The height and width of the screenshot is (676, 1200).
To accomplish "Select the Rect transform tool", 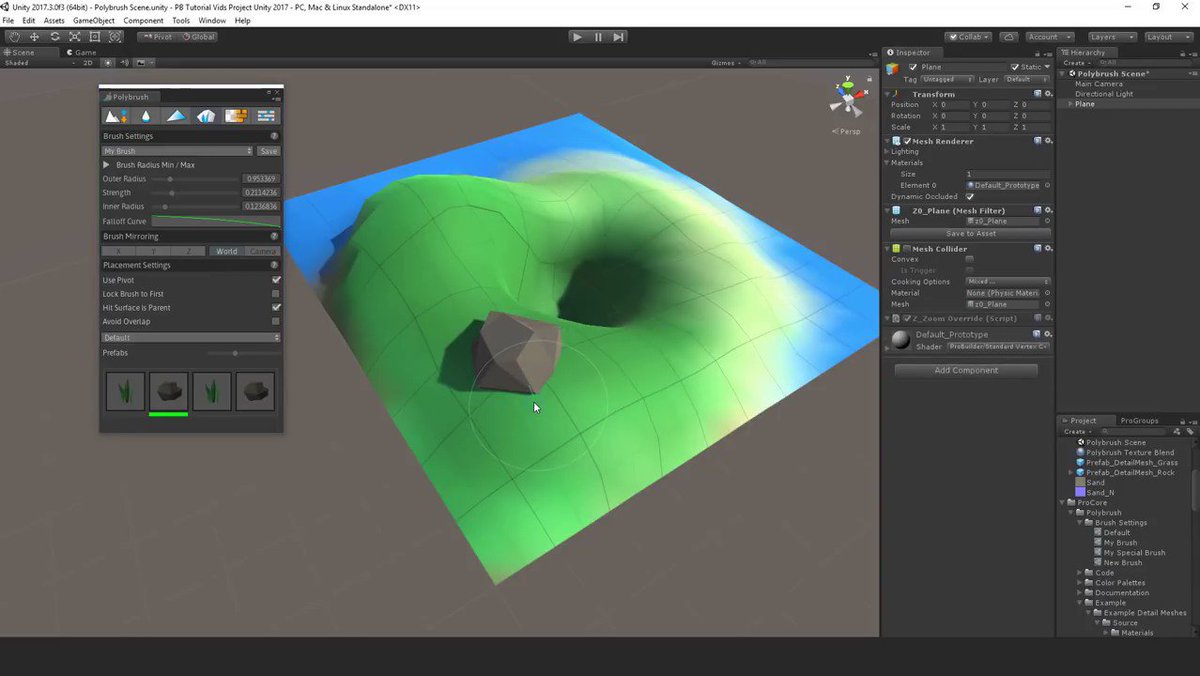I will click(95, 37).
